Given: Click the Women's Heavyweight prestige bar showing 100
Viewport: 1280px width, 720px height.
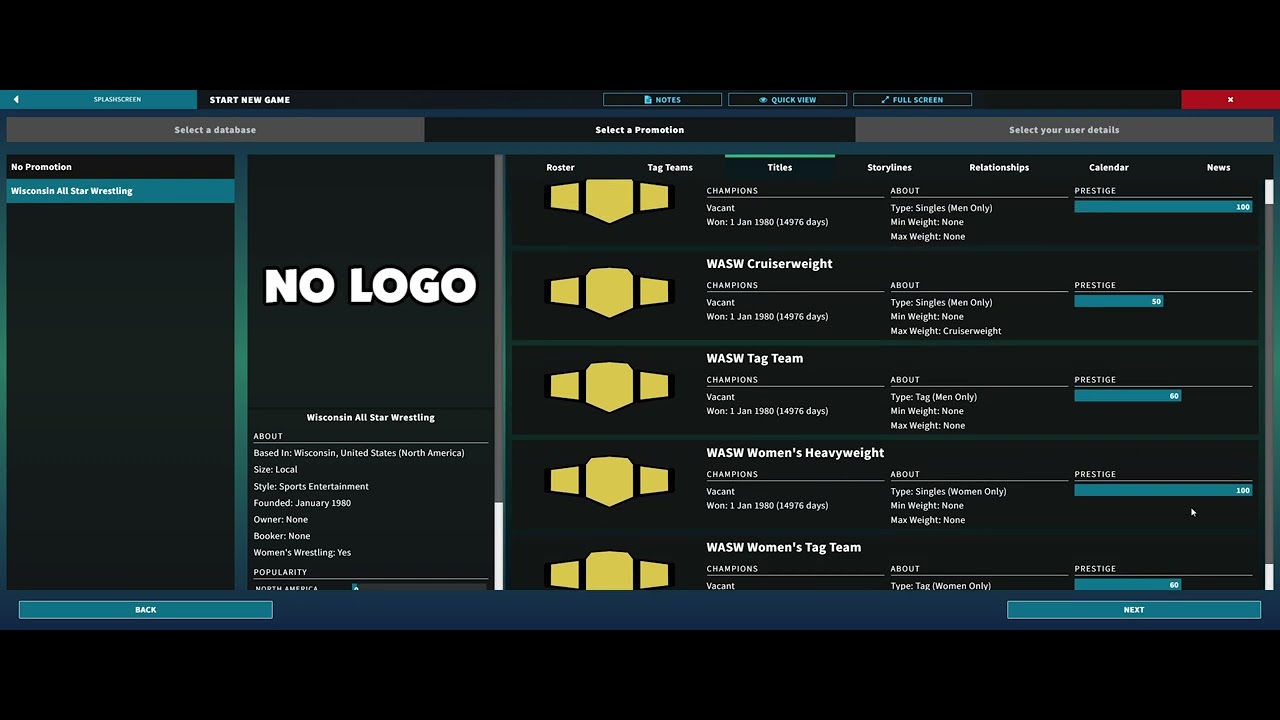Looking at the screenshot, I should click(1163, 490).
